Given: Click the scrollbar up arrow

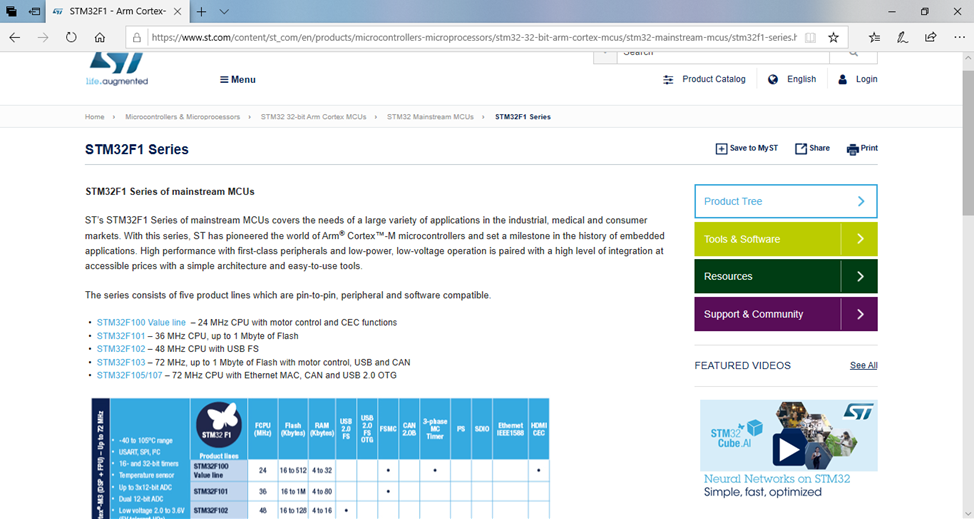Looking at the screenshot, I should pos(968,57).
